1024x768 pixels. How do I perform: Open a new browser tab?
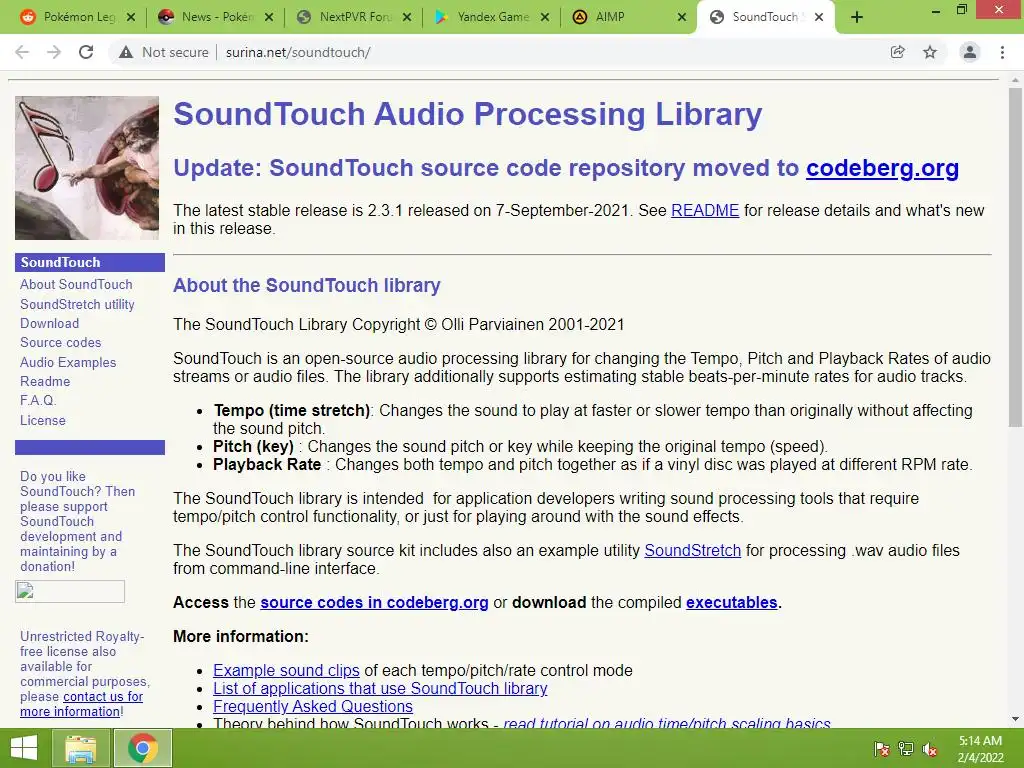[857, 17]
